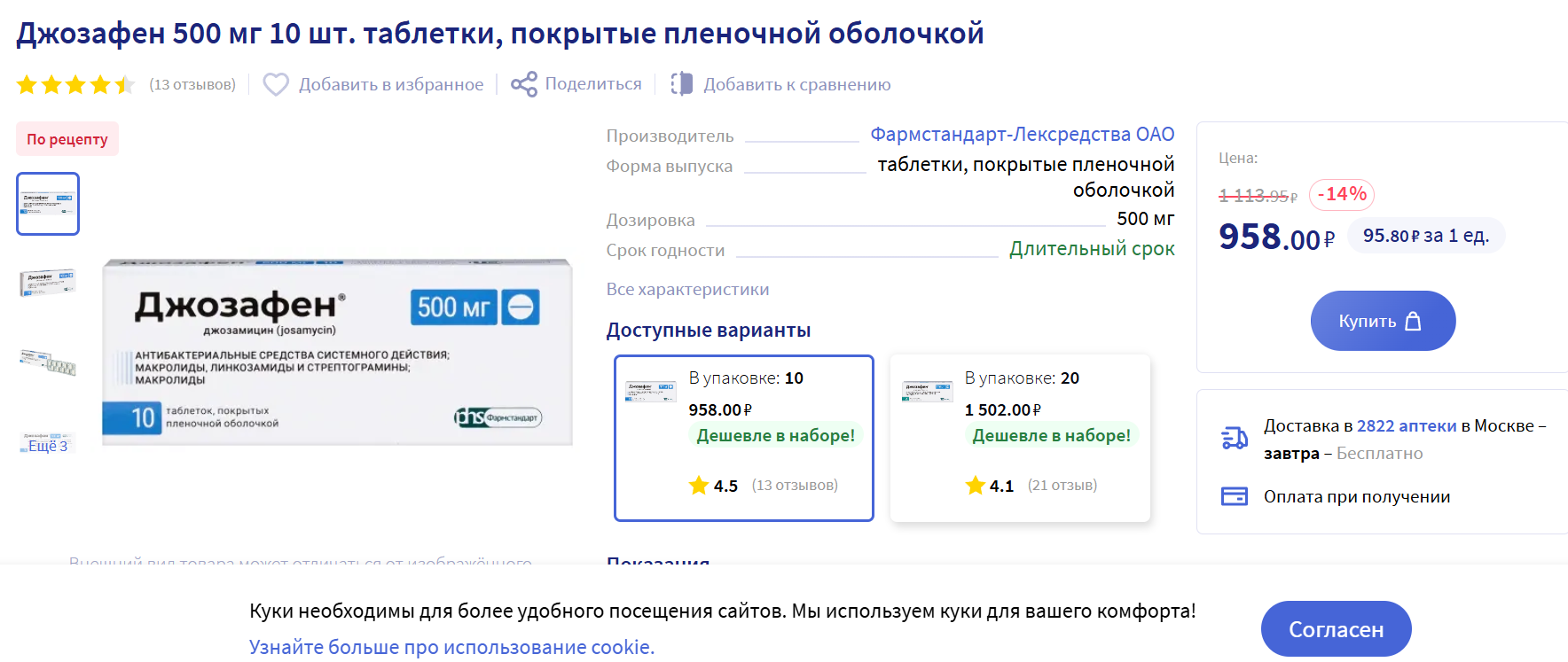
Task: Open '(13 отзывов)' reviews in 10-pack variant card
Action: click(795, 485)
